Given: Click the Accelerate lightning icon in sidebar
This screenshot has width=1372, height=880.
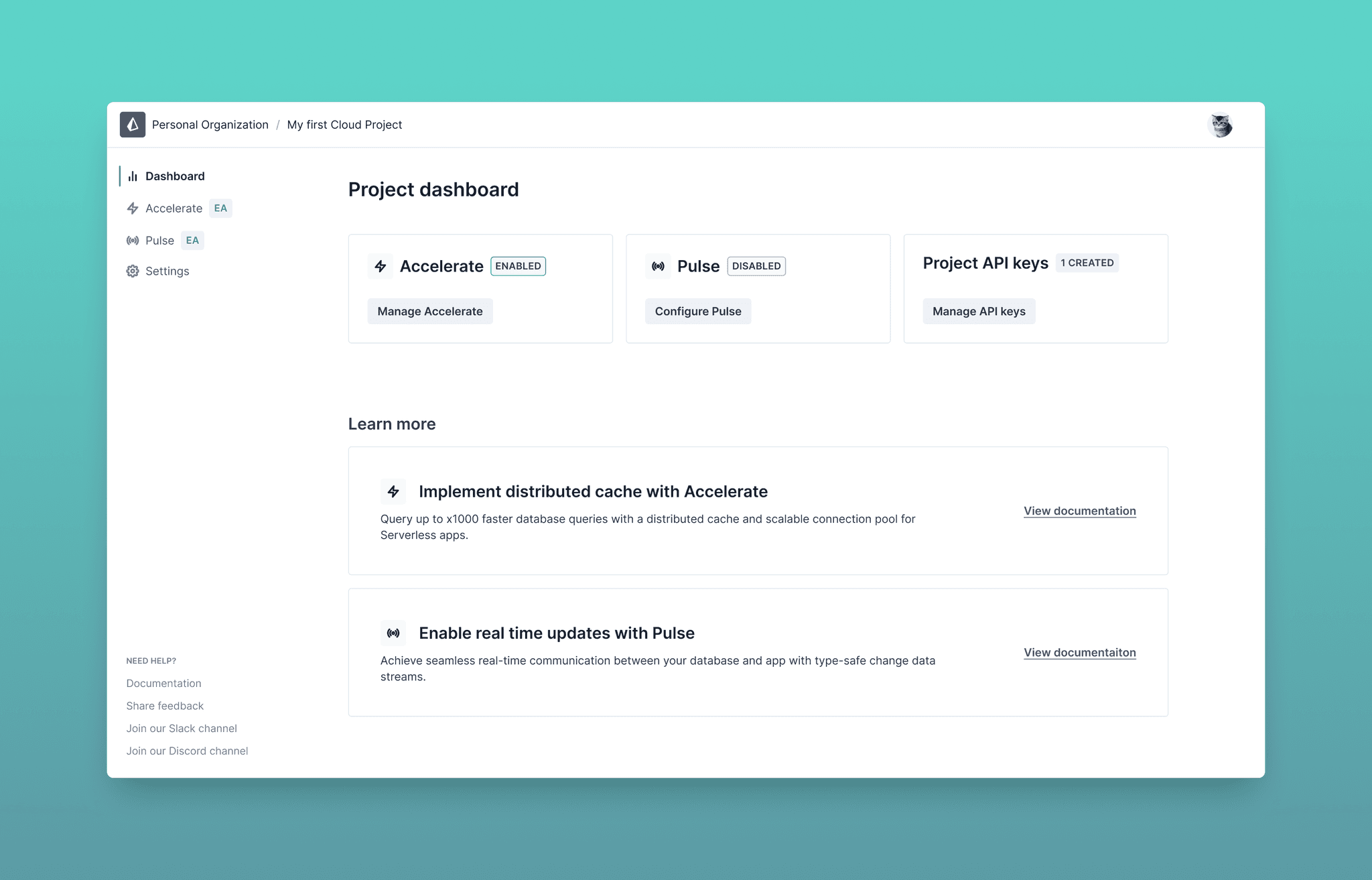Looking at the screenshot, I should (x=133, y=208).
